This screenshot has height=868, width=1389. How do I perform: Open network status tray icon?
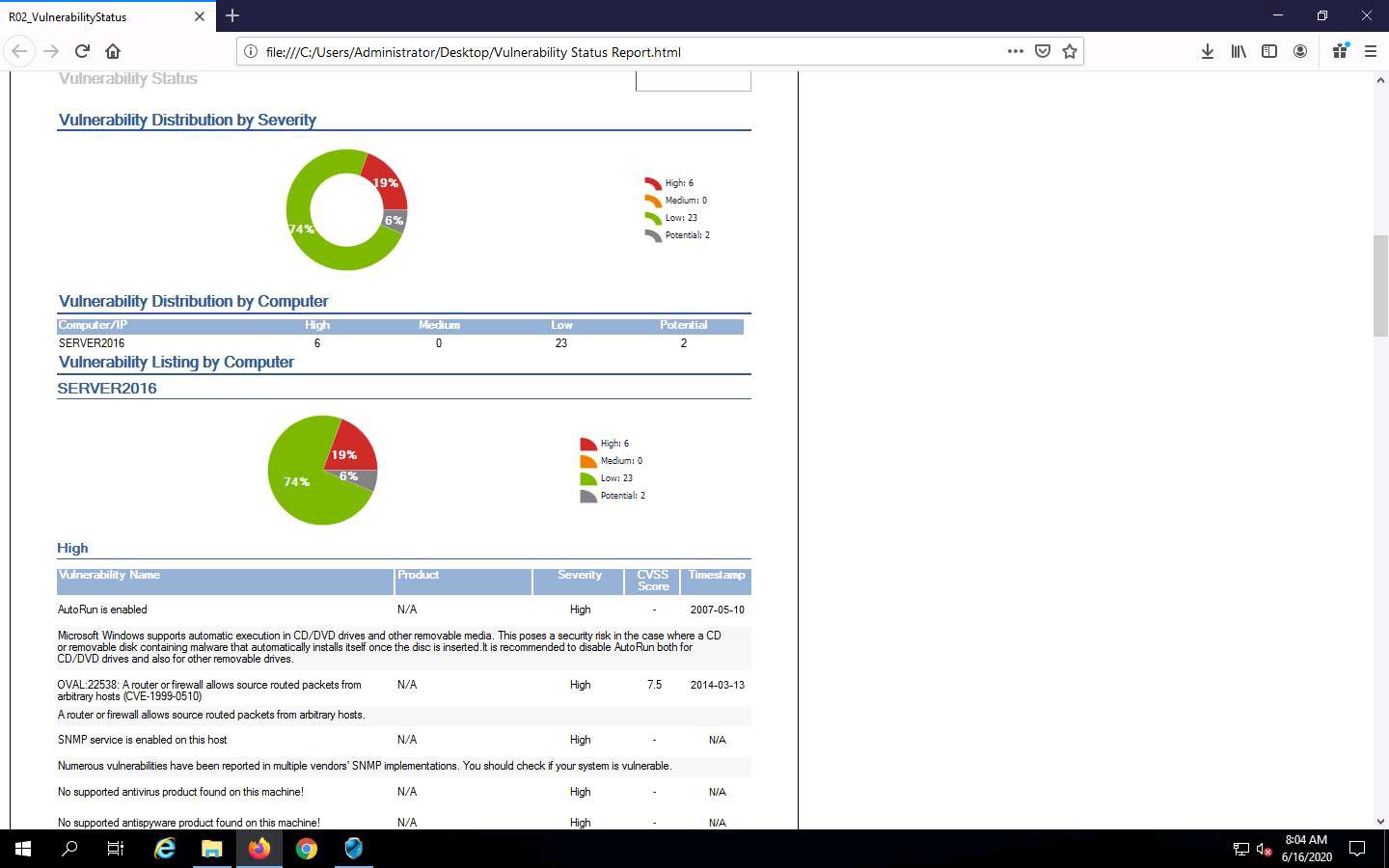[x=1241, y=850]
